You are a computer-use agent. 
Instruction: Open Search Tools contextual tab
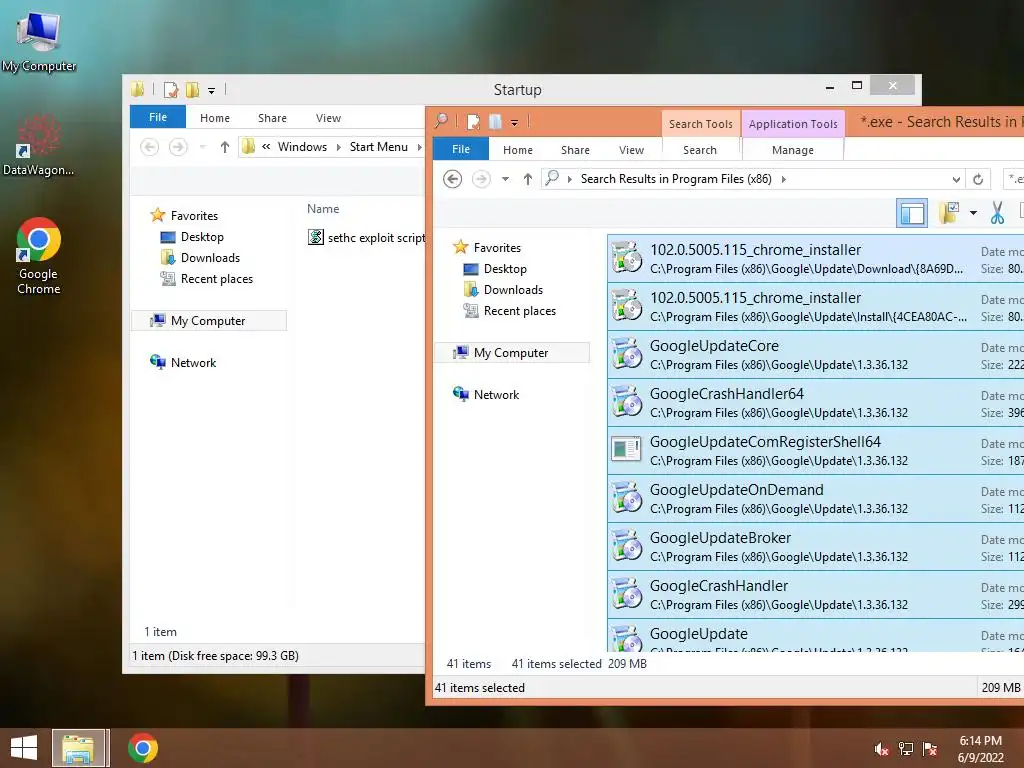click(x=701, y=124)
